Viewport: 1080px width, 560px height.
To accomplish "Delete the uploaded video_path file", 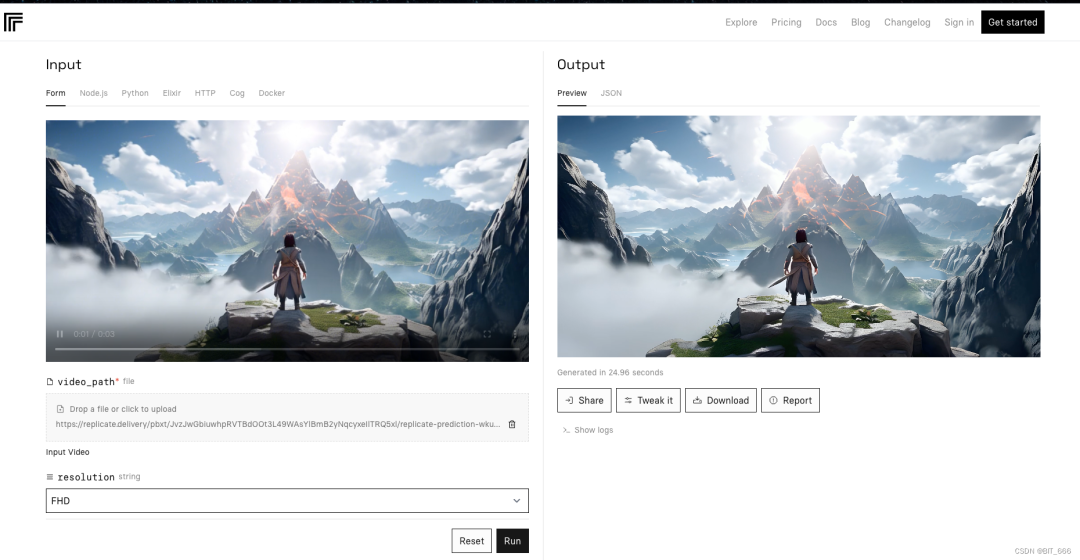I will pos(512,424).
